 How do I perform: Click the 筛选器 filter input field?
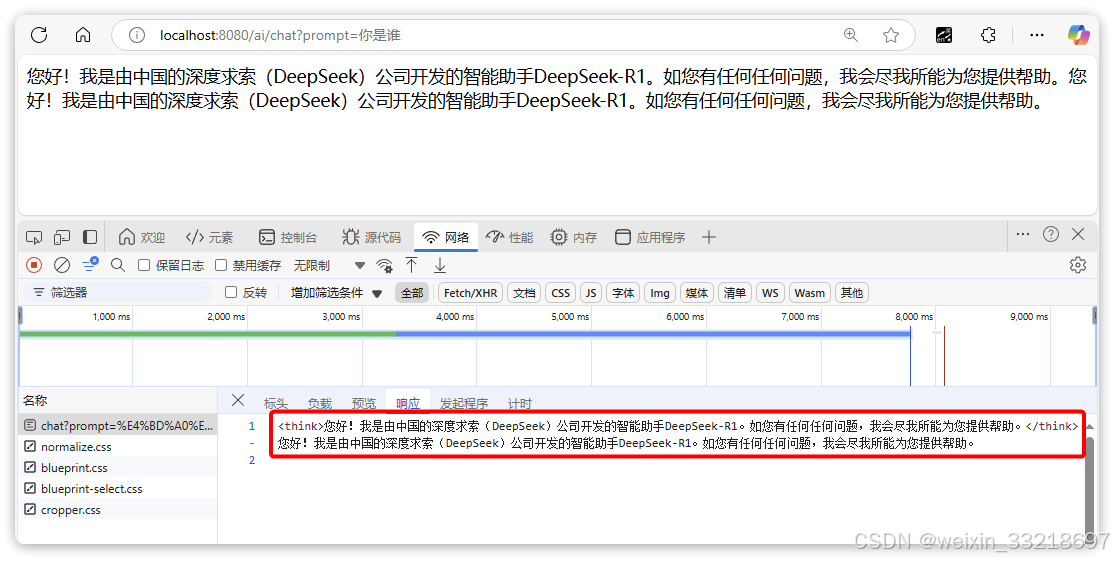119,293
